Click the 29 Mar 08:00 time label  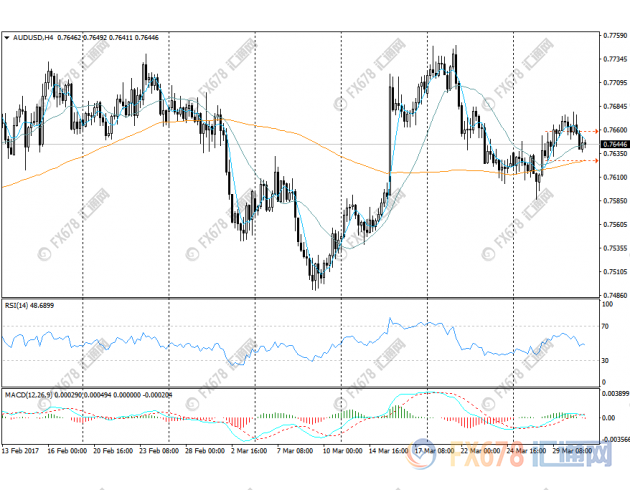[x=570, y=451]
